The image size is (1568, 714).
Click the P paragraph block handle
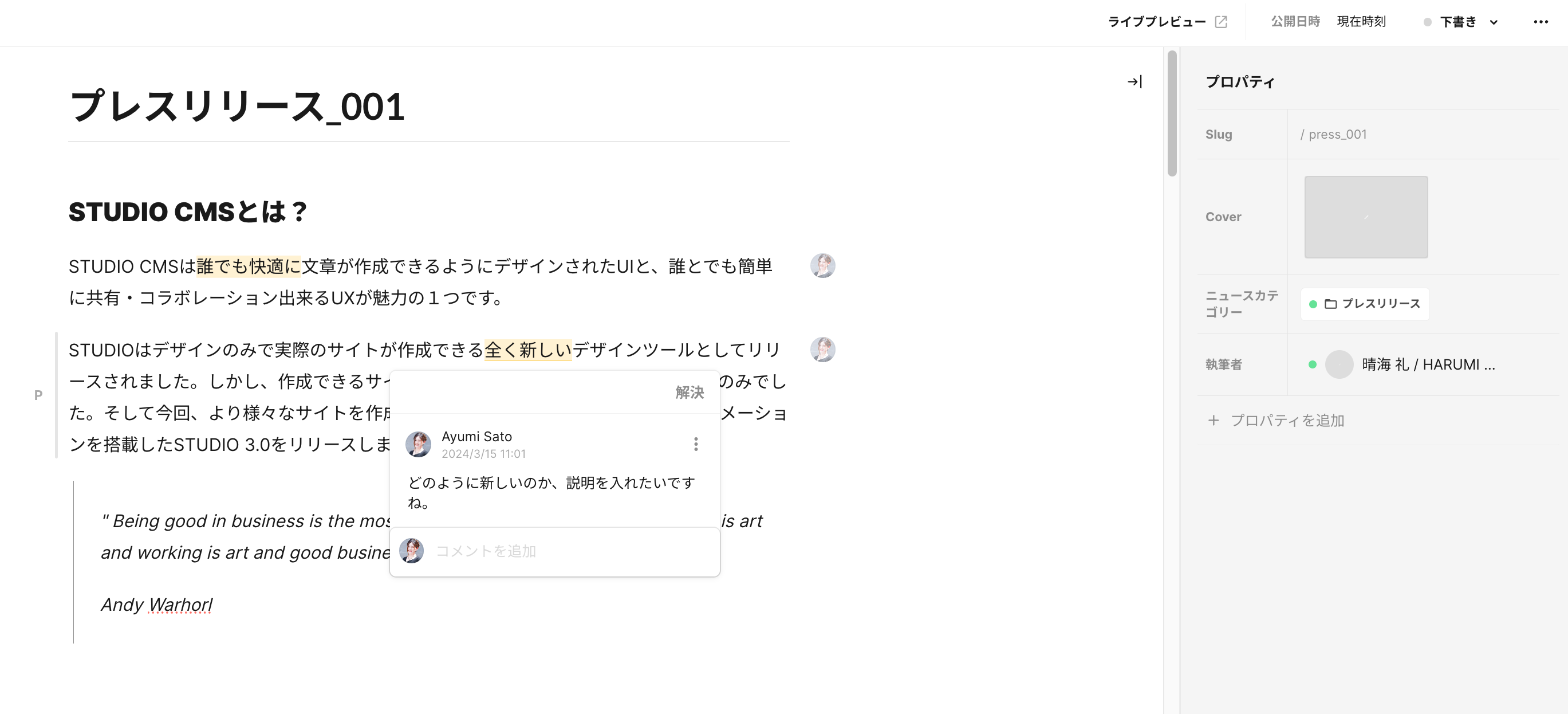click(38, 395)
